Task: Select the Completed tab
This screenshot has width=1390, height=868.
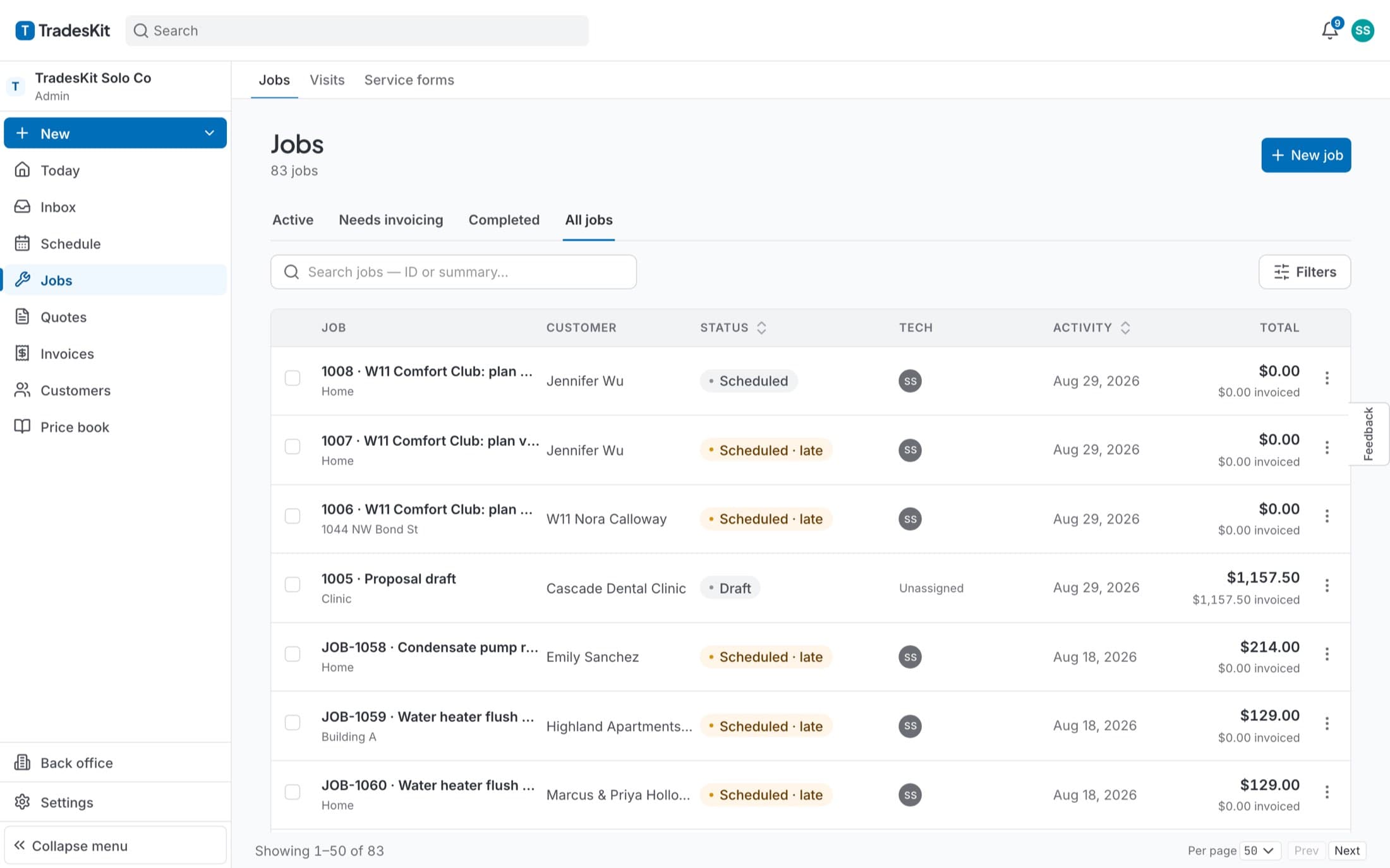Action: coord(504,220)
